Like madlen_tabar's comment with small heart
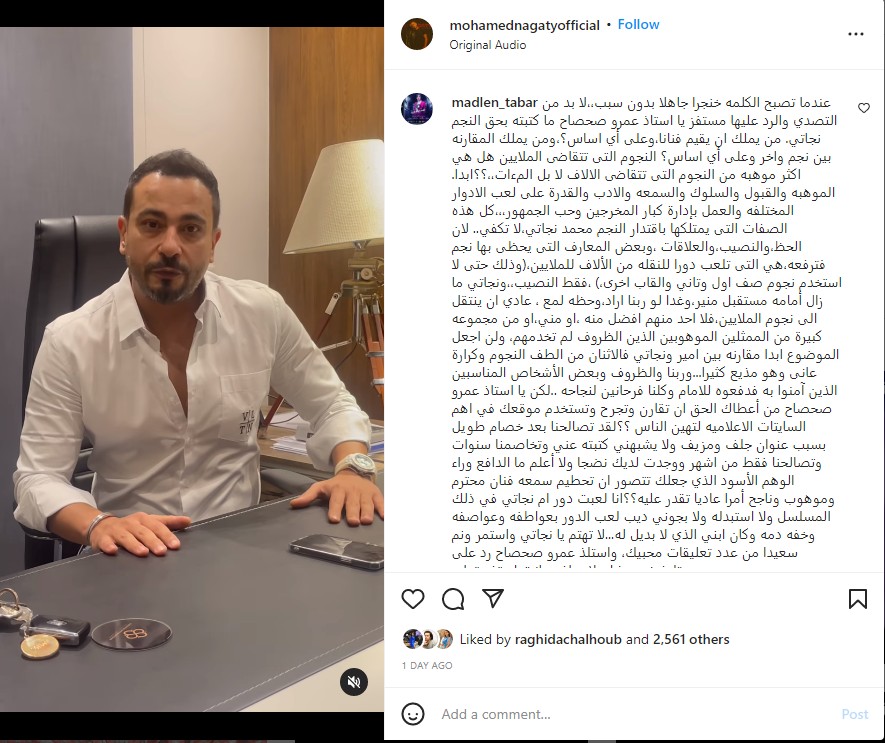 pos(864,108)
